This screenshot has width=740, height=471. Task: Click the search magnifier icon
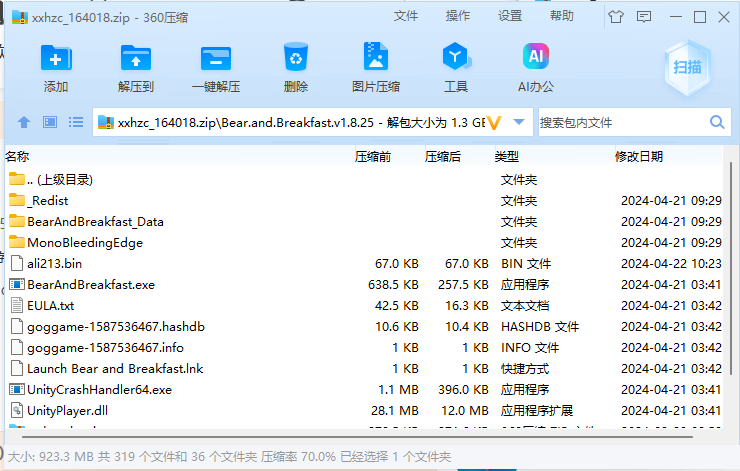point(717,122)
